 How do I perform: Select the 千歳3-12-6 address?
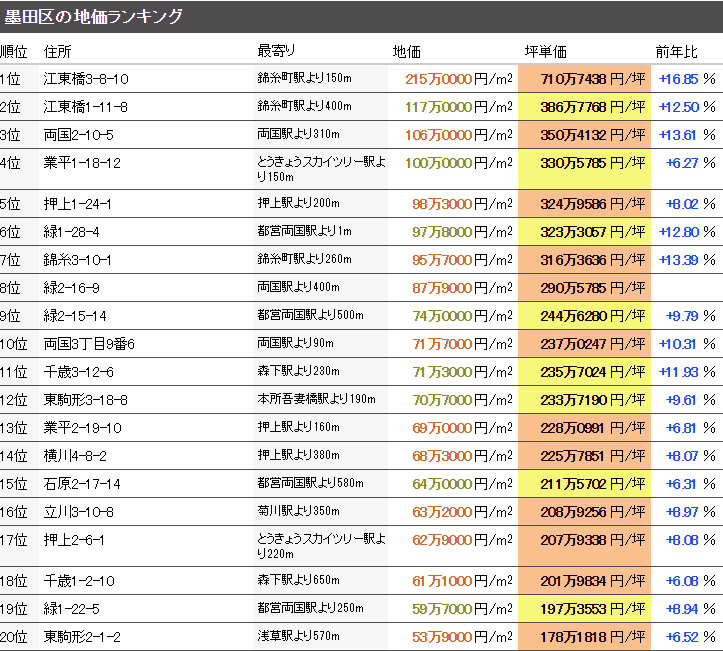tap(78, 372)
